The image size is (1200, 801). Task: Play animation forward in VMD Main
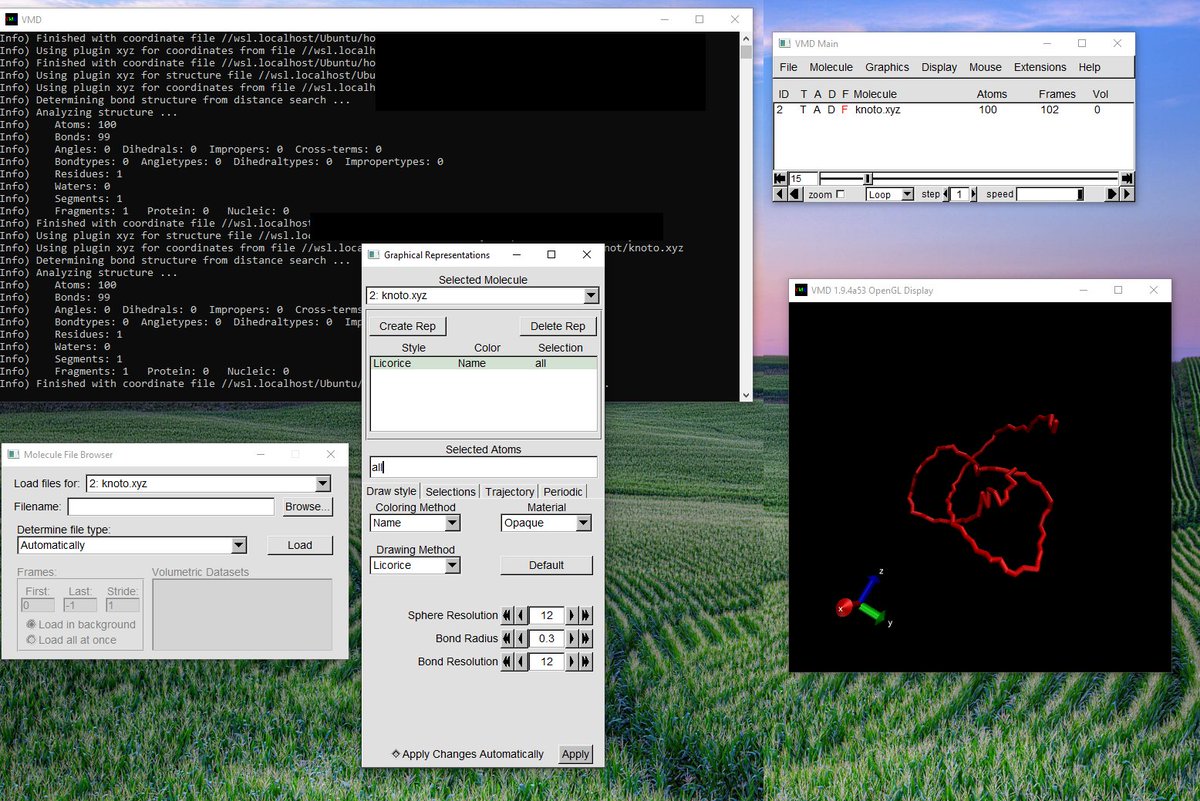point(1127,194)
